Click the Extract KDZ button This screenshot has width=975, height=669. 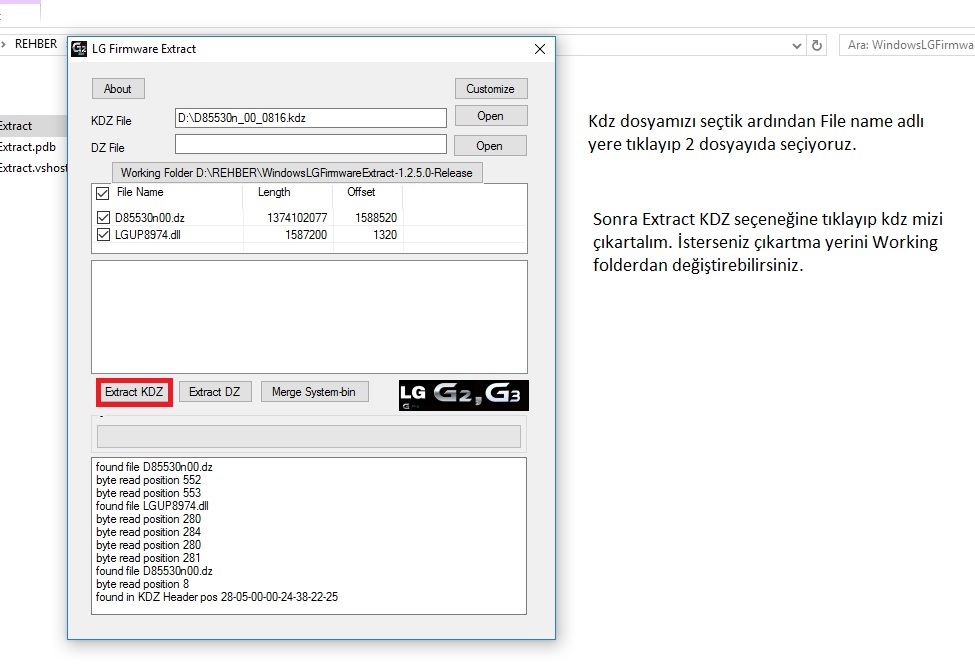[134, 392]
